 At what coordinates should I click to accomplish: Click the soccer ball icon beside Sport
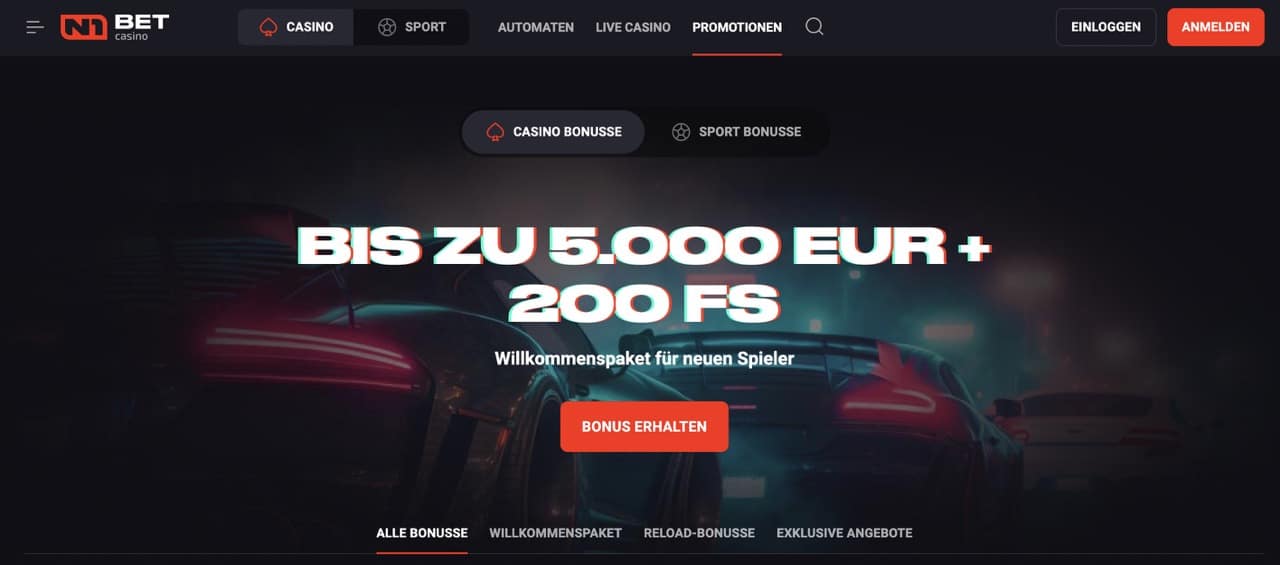(x=387, y=27)
